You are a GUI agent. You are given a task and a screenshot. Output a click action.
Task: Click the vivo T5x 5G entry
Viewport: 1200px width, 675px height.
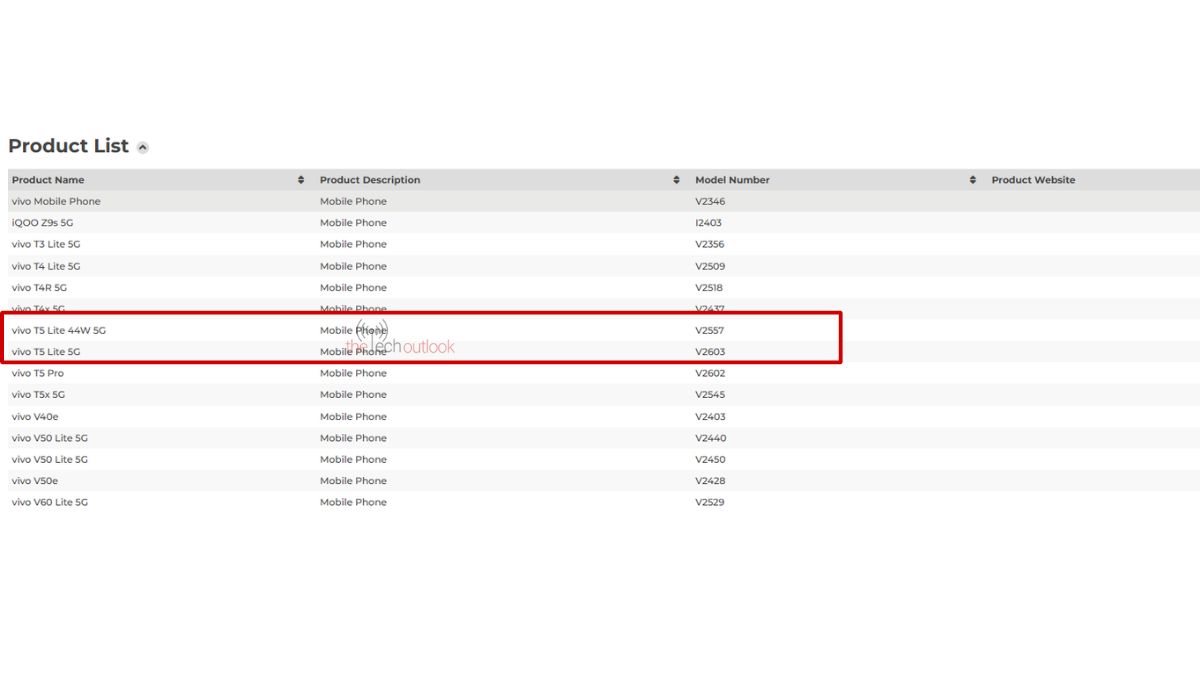(38, 395)
